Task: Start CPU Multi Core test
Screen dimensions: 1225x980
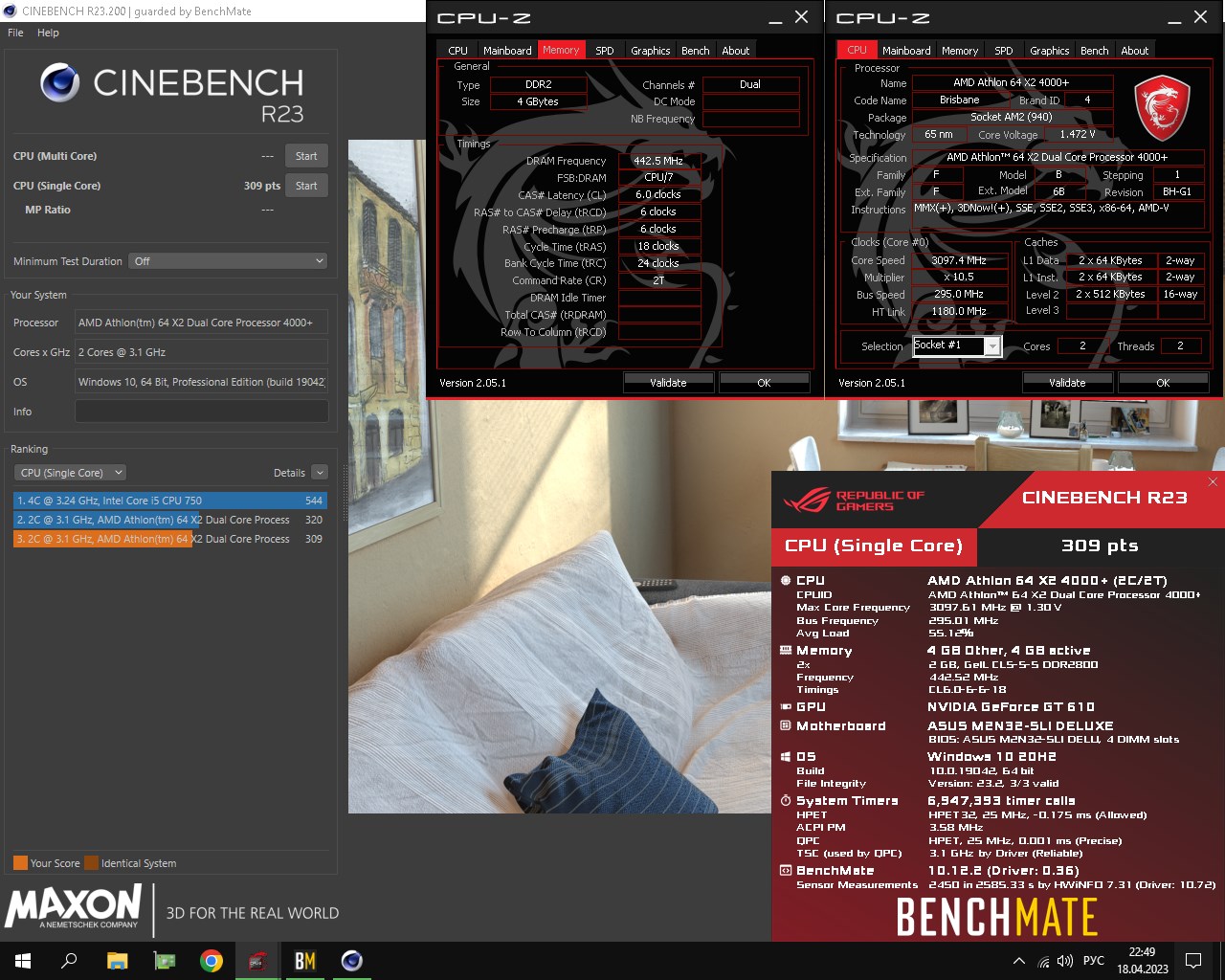Action: click(x=306, y=156)
